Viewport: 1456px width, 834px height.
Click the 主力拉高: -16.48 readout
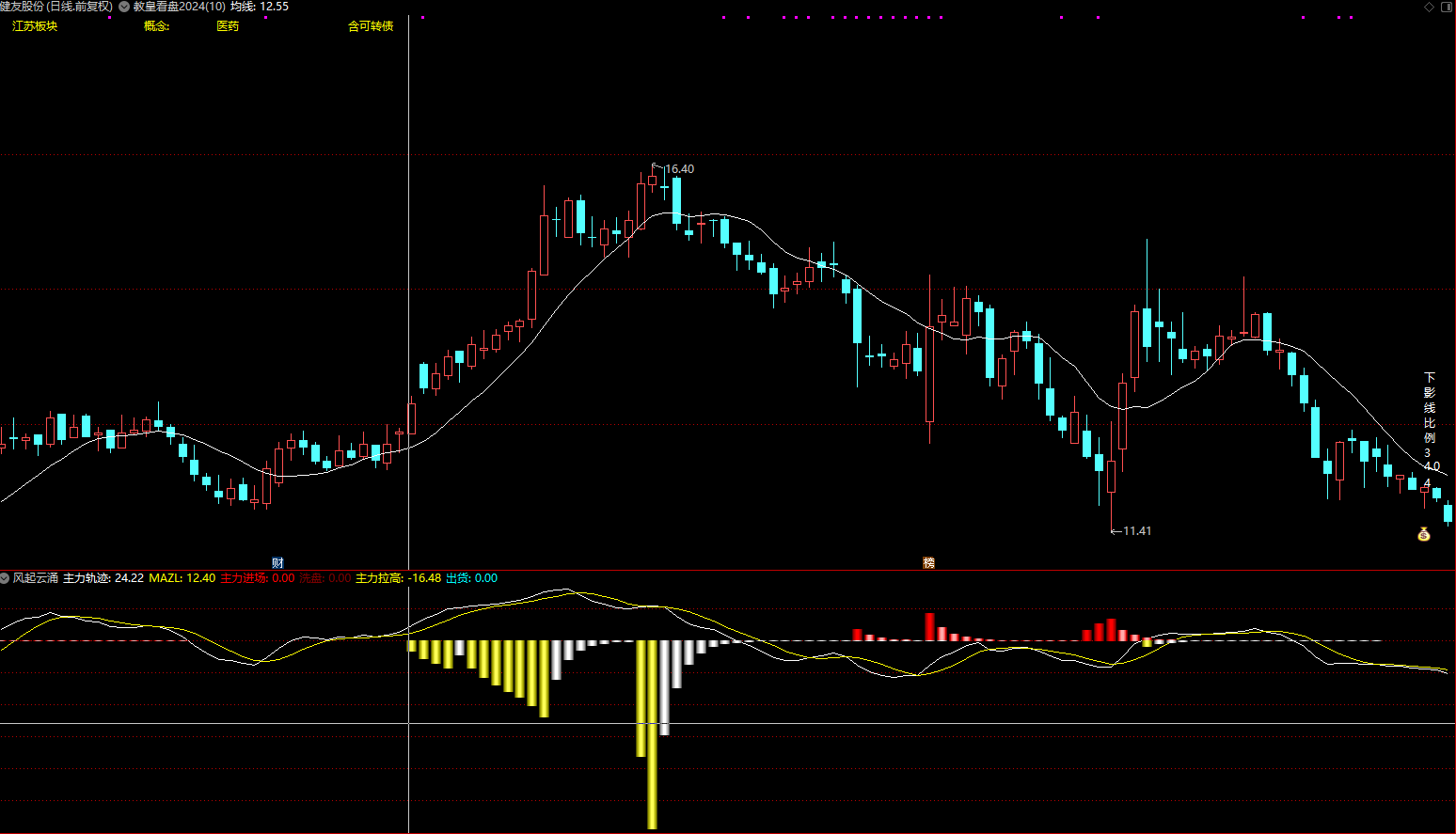pyautogui.click(x=399, y=578)
